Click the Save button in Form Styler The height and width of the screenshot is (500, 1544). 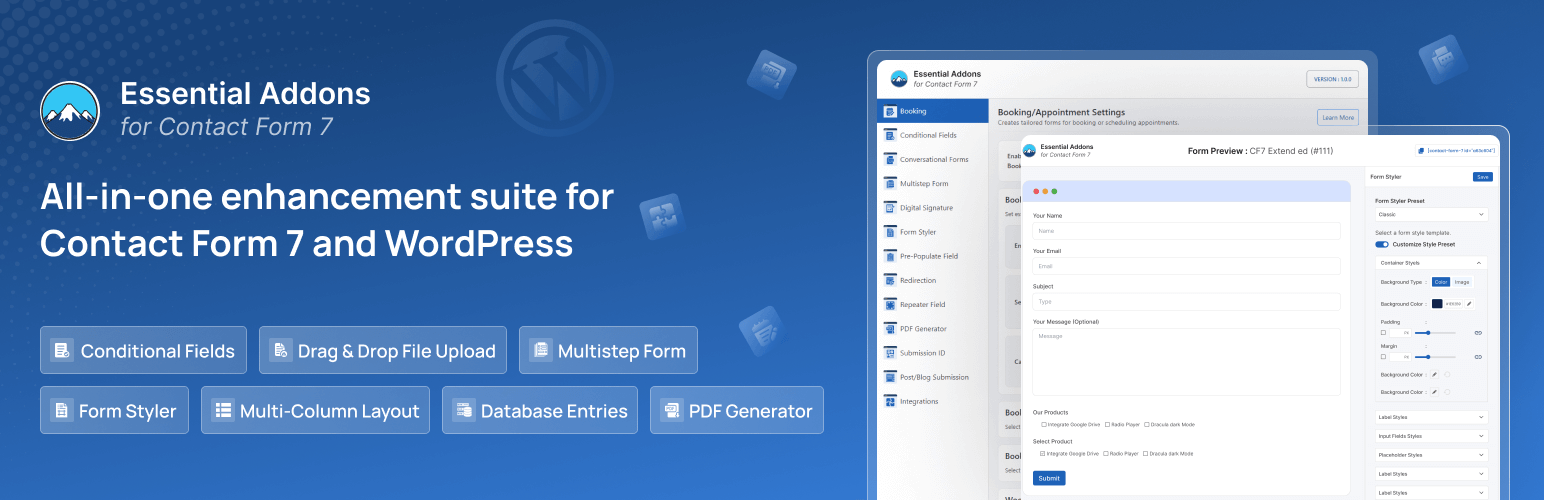(1483, 176)
